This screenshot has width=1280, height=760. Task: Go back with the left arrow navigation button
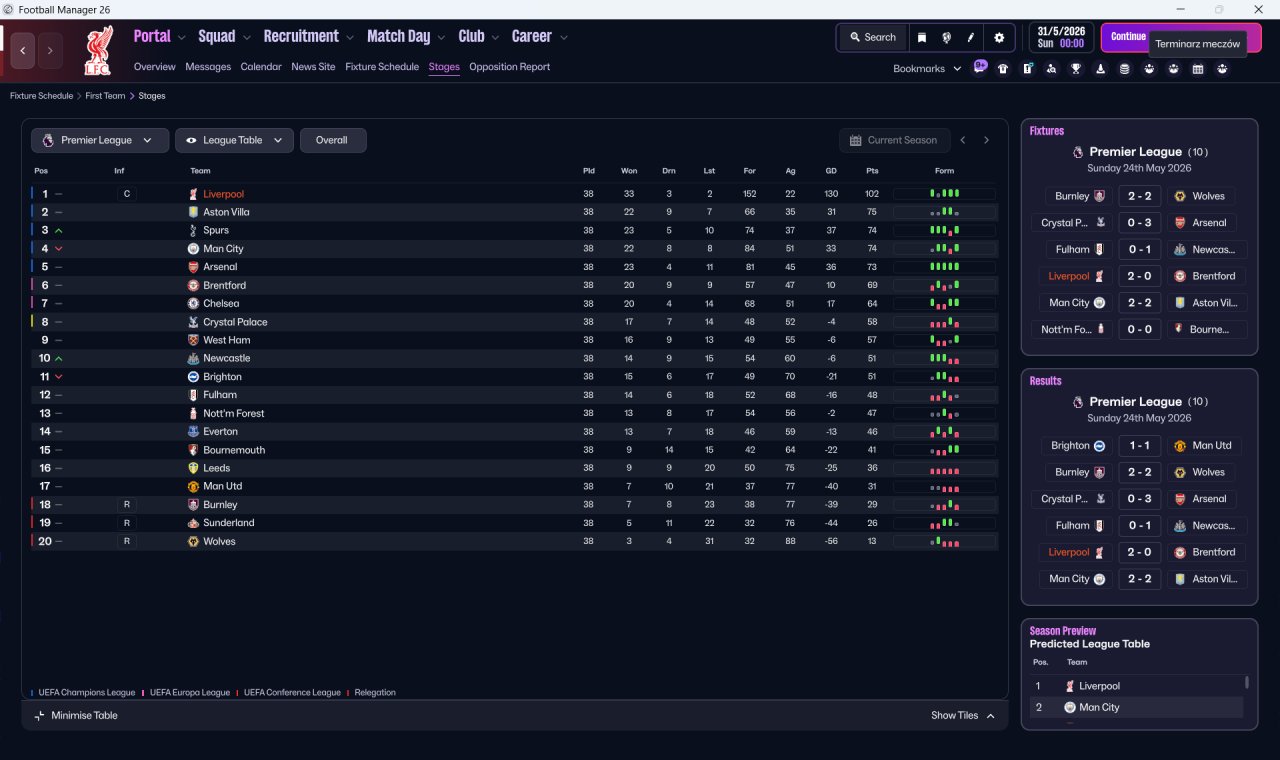[x=23, y=50]
